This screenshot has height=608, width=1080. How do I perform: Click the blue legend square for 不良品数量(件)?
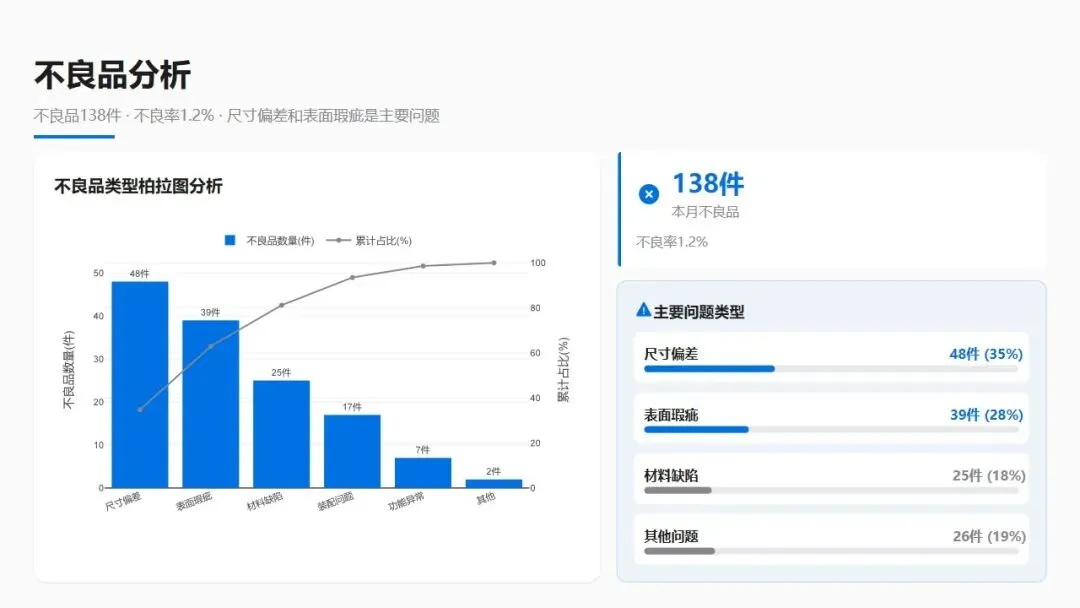(x=230, y=240)
